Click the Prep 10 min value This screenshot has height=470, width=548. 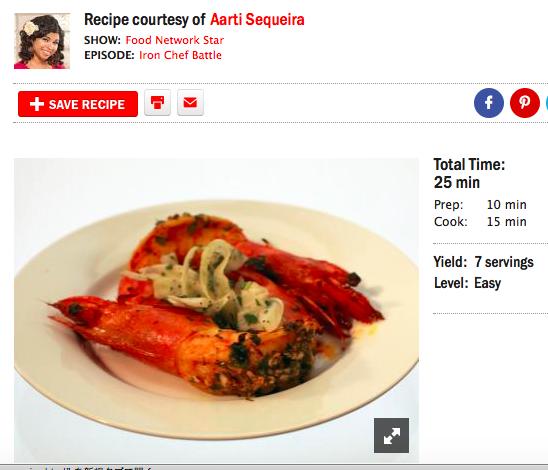(506, 205)
